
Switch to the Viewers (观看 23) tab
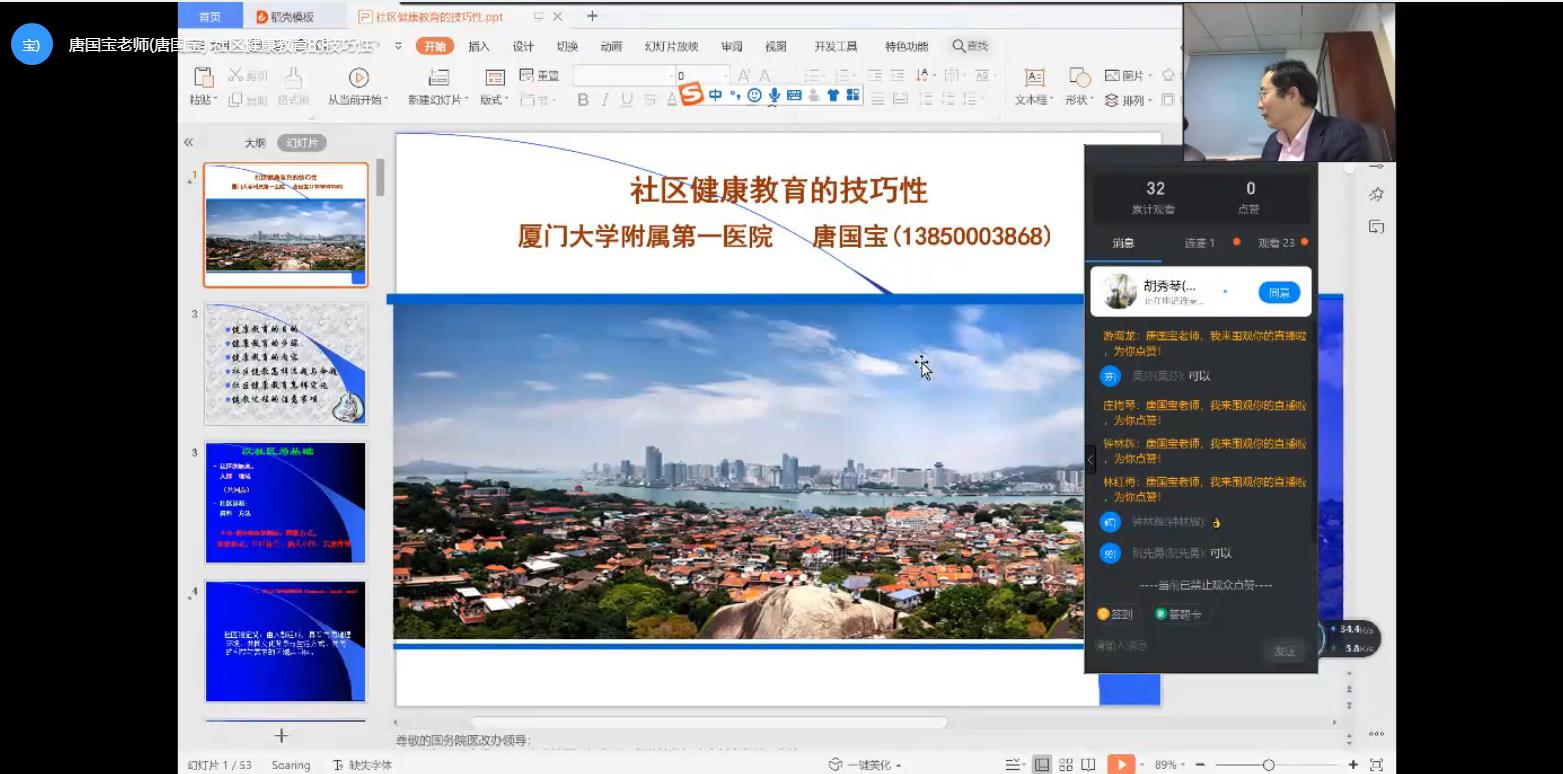1276,243
